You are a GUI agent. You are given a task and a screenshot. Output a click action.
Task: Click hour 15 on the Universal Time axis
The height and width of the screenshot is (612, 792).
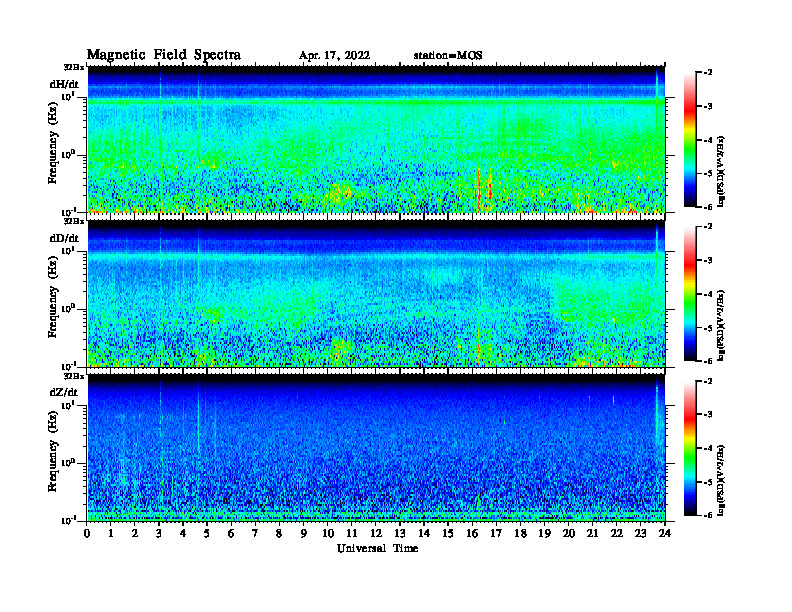point(448,533)
